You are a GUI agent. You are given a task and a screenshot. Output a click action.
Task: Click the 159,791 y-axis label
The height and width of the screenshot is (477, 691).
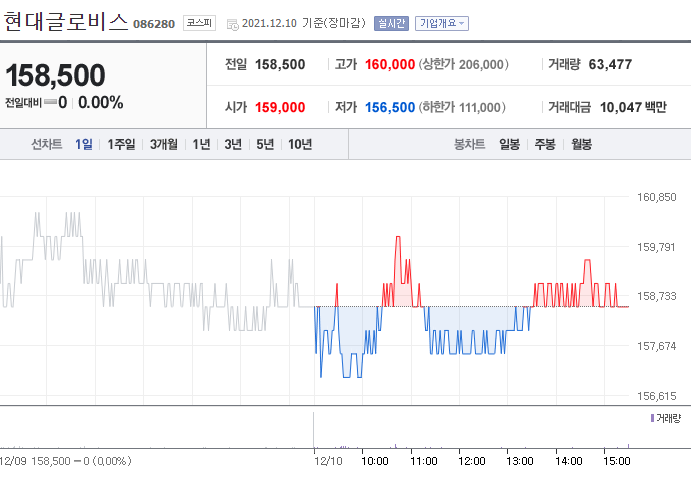tap(656, 247)
